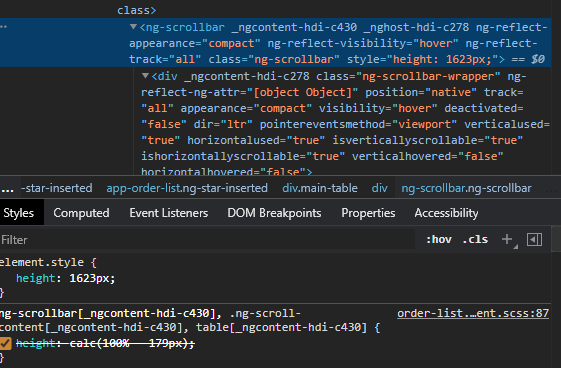
Task: Switch to DOM Breakpoints tab
Action: (x=274, y=213)
